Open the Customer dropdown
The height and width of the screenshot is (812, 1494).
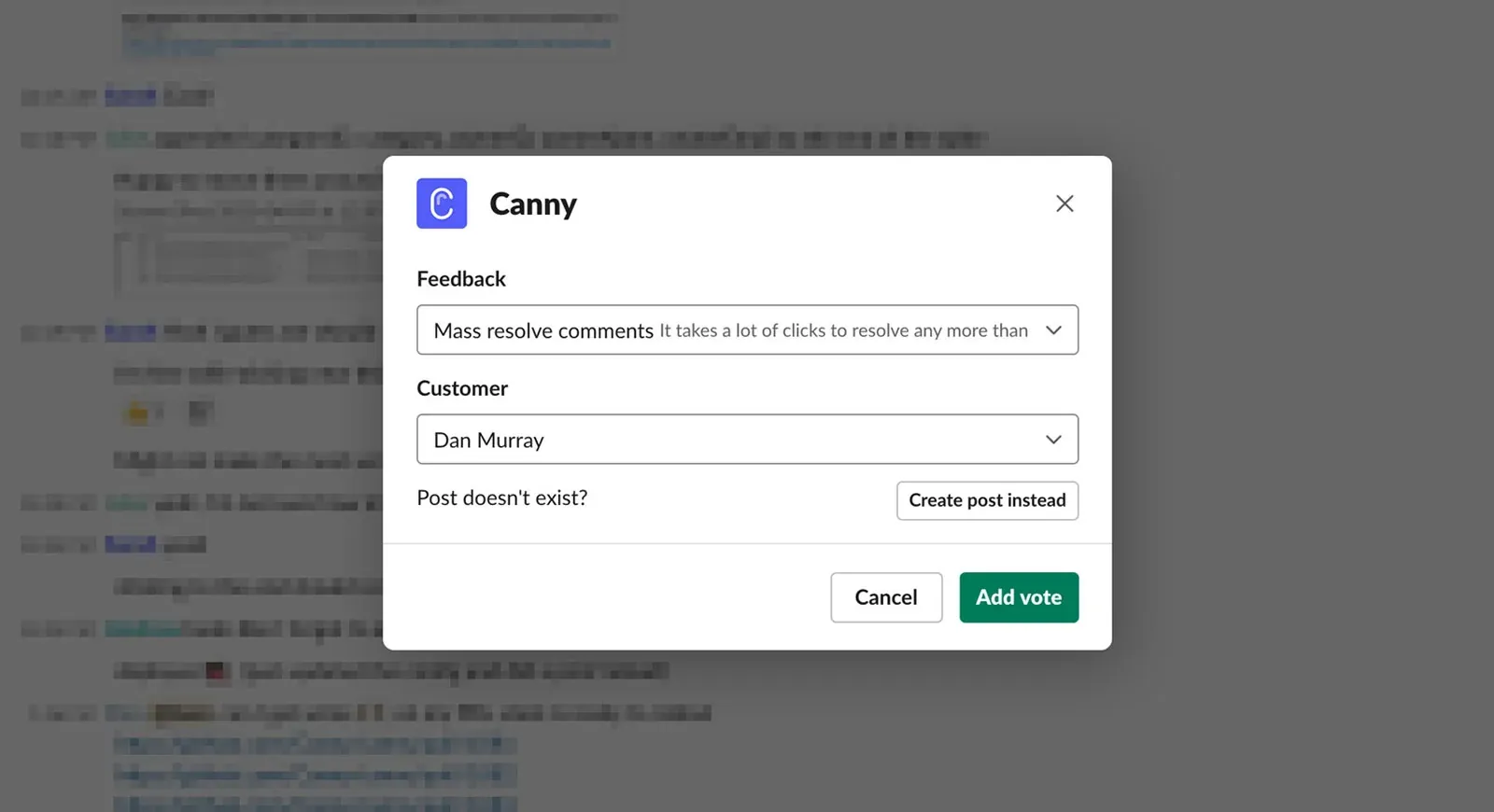[x=747, y=439]
